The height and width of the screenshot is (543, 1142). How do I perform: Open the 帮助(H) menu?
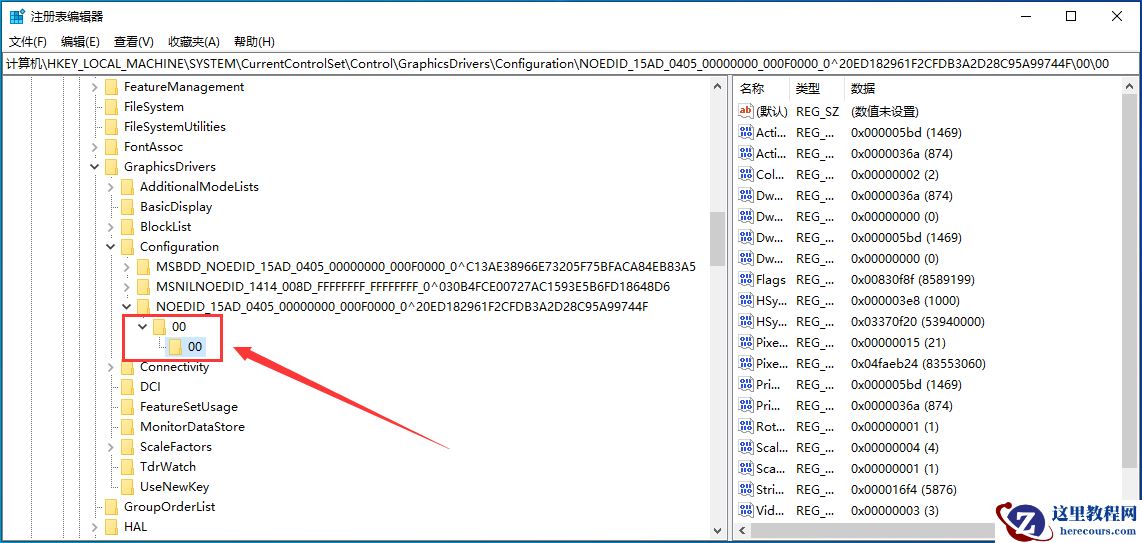(x=254, y=41)
